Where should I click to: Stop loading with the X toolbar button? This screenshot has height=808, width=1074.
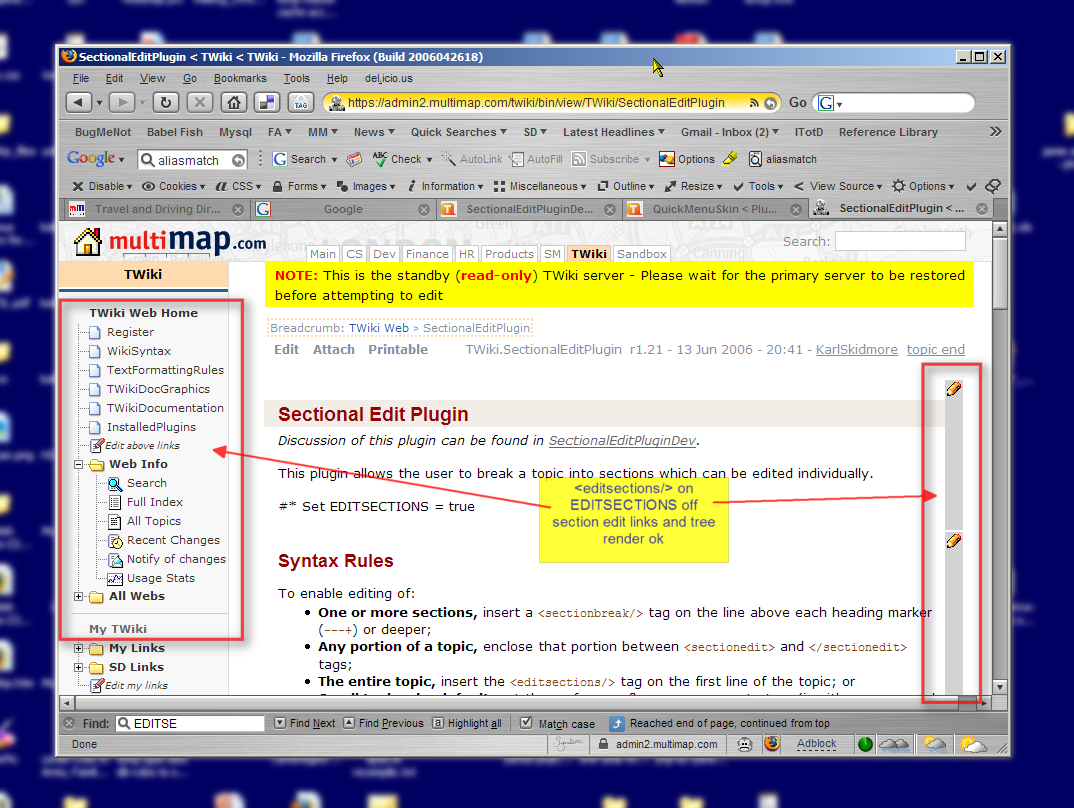pyautogui.click(x=200, y=103)
